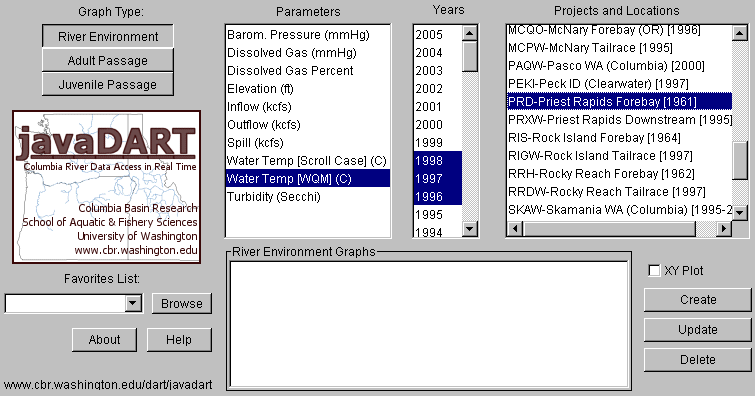The width and height of the screenshot is (755, 396).
Task: Select Barom. Pressure (mmHg) parameter
Action: [x=308, y=35]
